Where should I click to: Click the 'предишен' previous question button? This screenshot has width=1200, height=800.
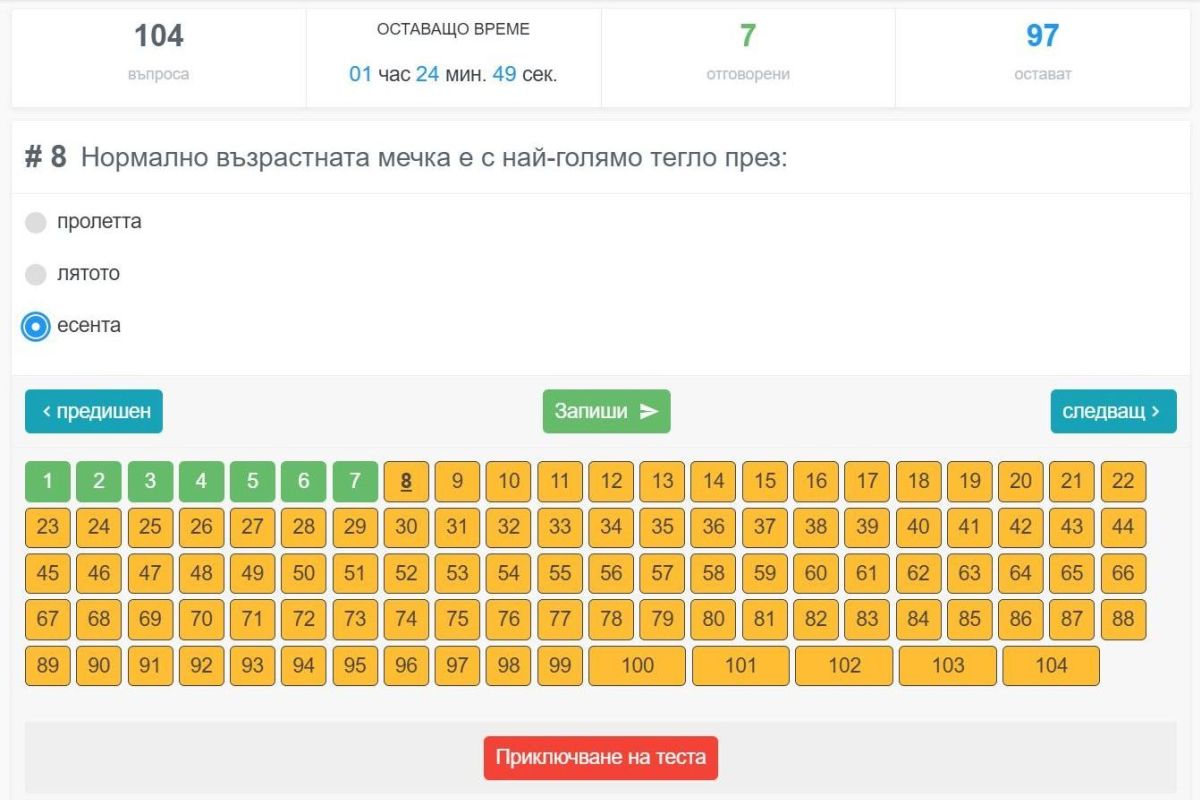coord(94,411)
